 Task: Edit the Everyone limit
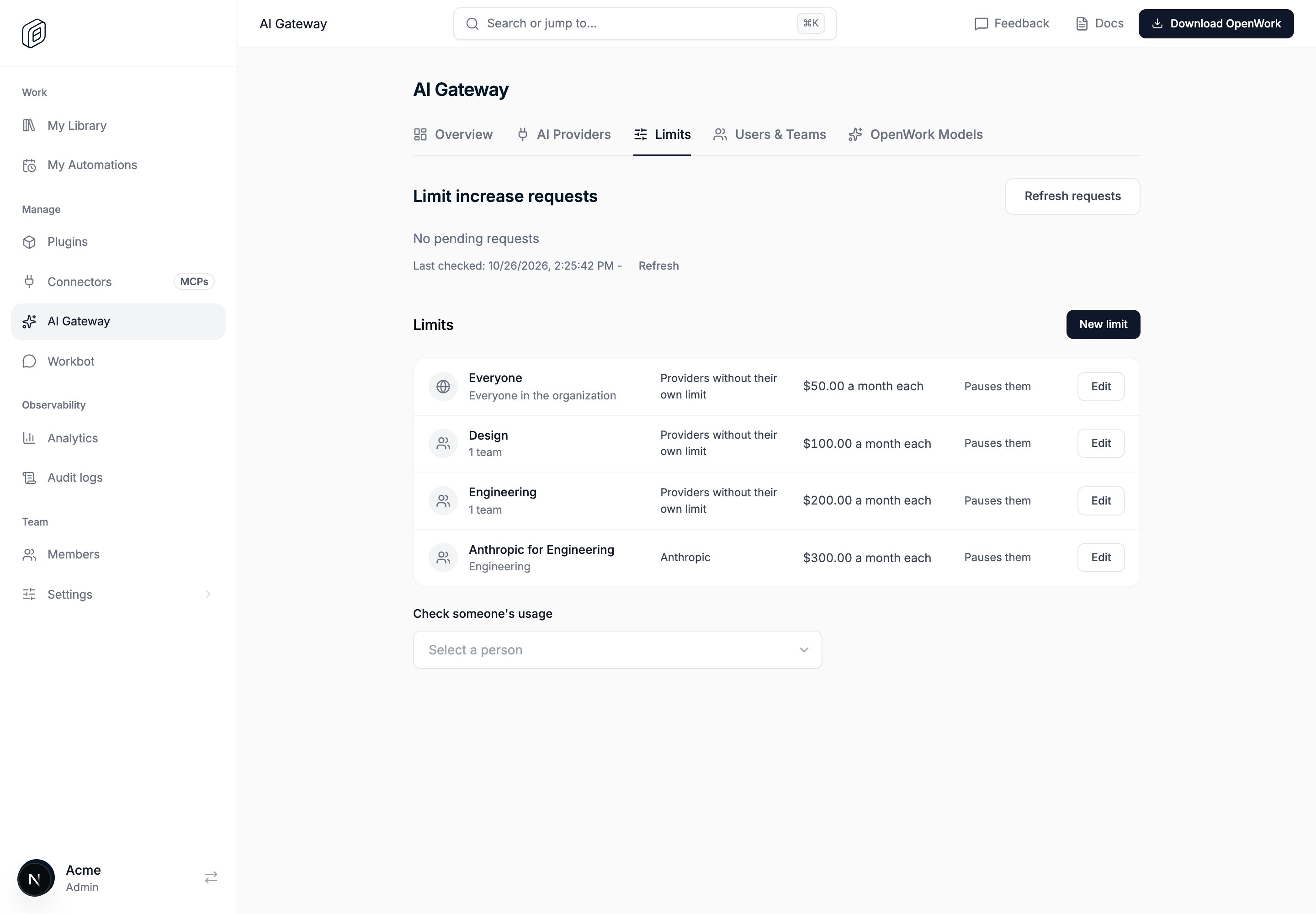[x=1101, y=387]
